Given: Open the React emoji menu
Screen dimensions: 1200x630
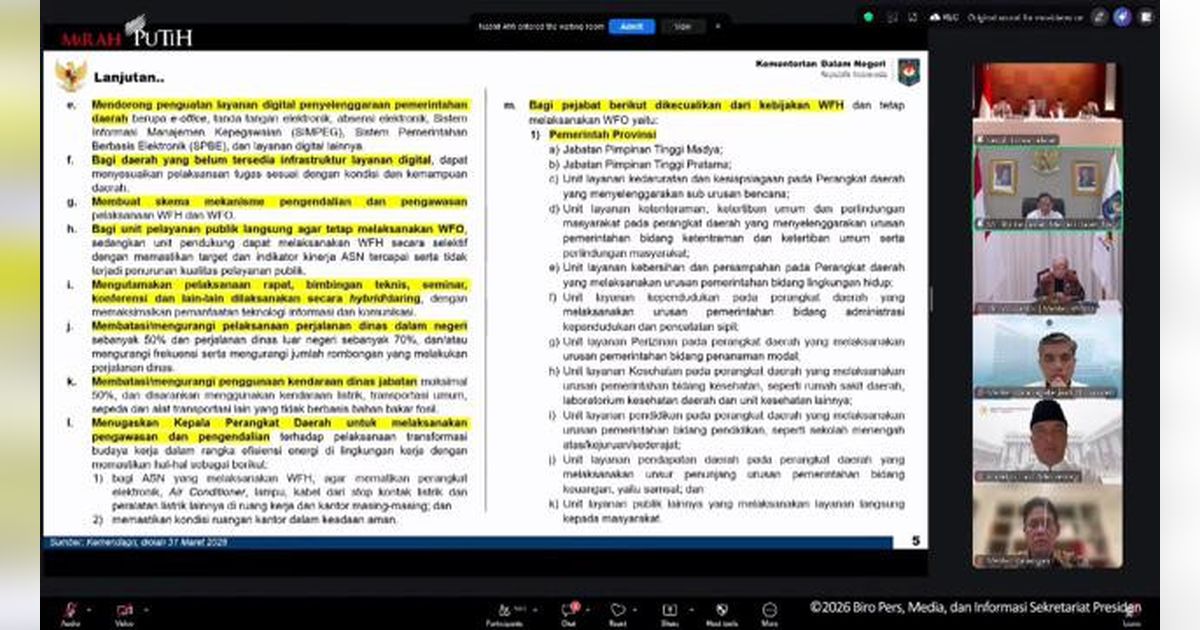Looking at the screenshot, I should [x=618, y=609].
